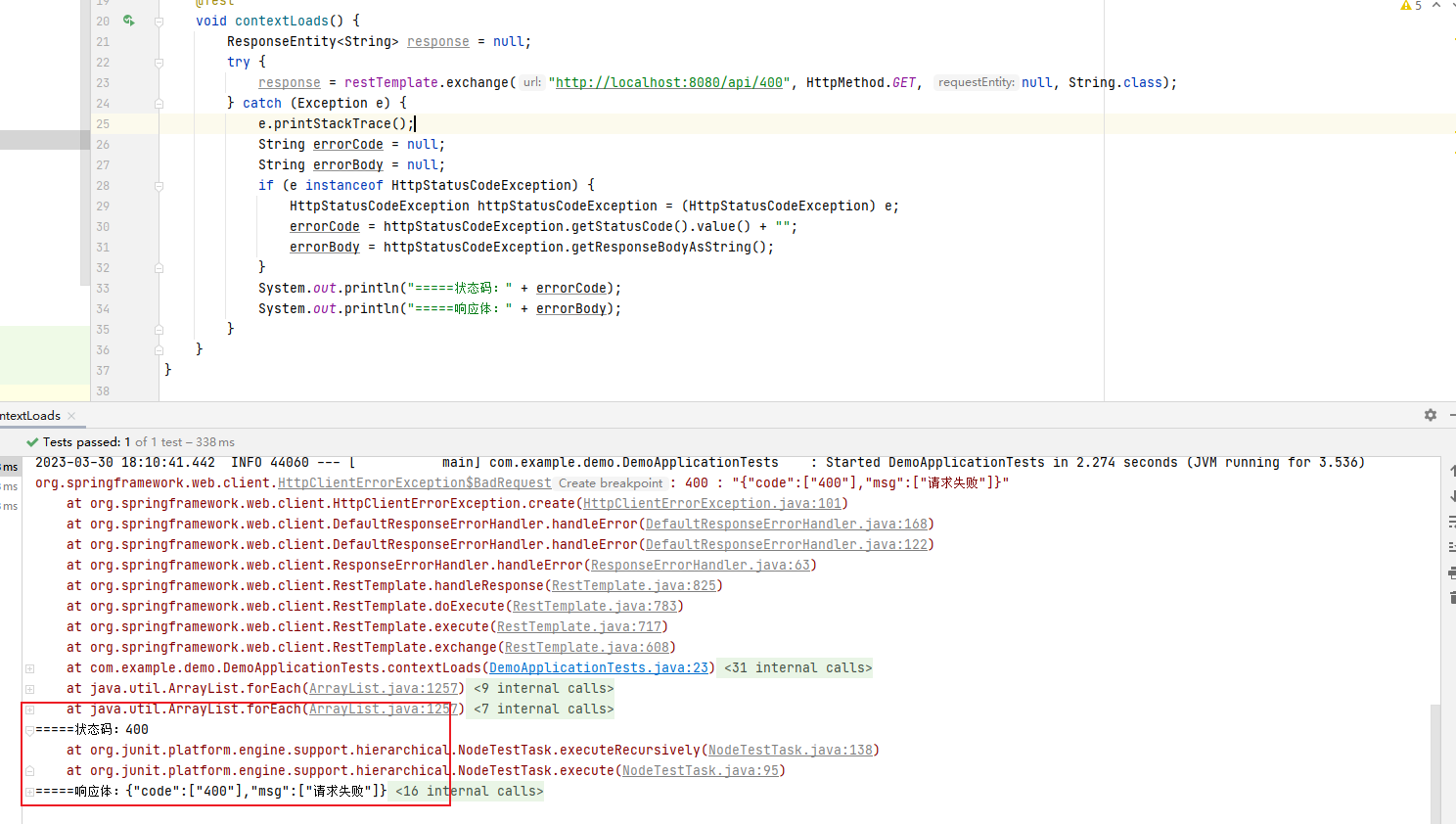
Task: Click the fold gutter icon beside =====状态码: 400
Action: point(29,730)
